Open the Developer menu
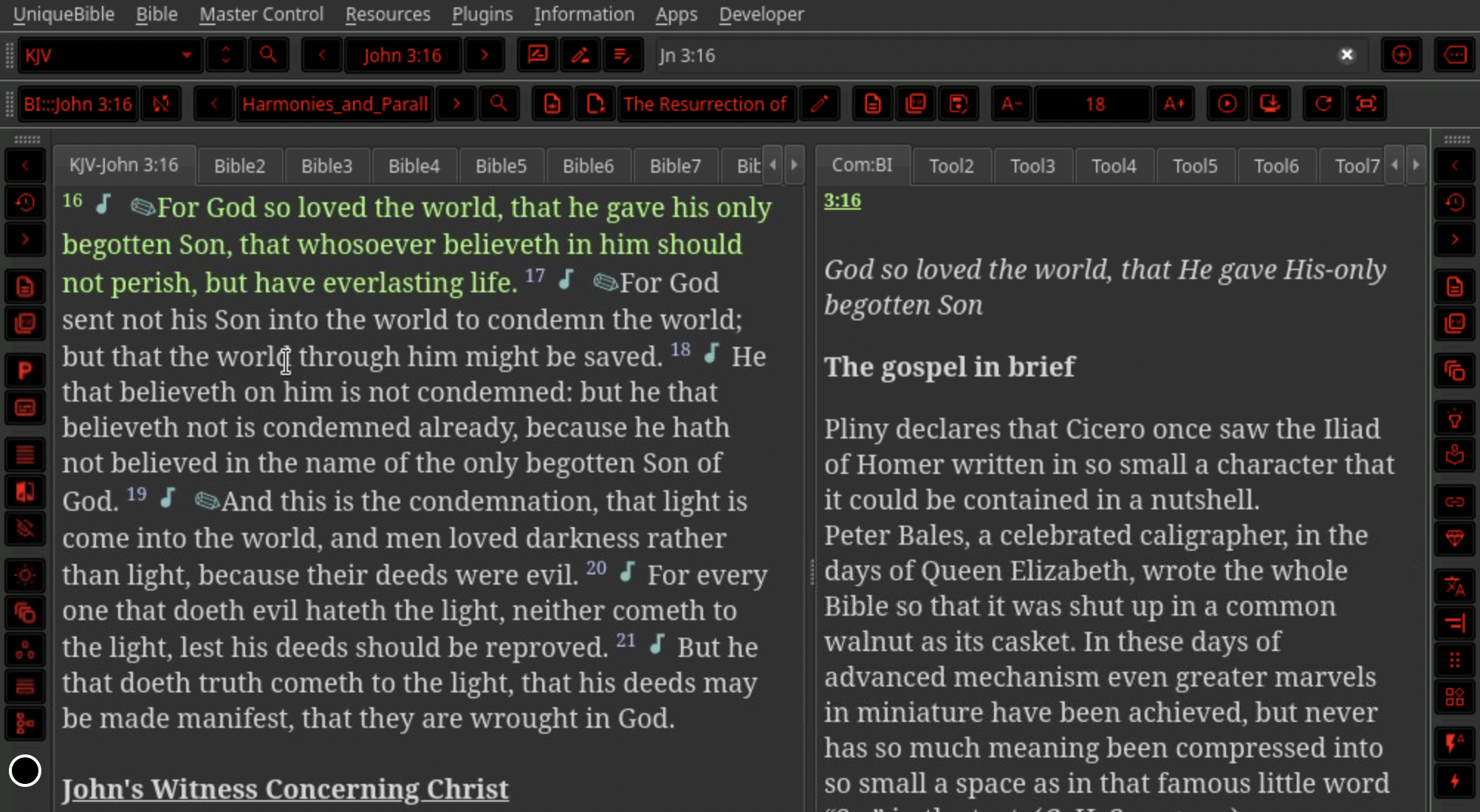 point(761,14)
